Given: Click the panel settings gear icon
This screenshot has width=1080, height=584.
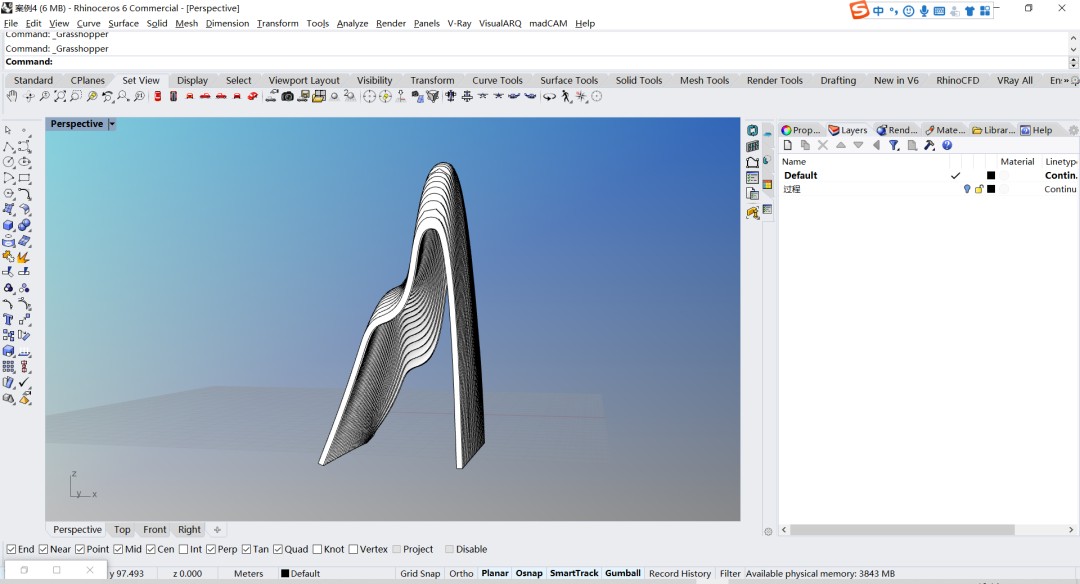Looking at the screenshot, I should coord(1072,129).
